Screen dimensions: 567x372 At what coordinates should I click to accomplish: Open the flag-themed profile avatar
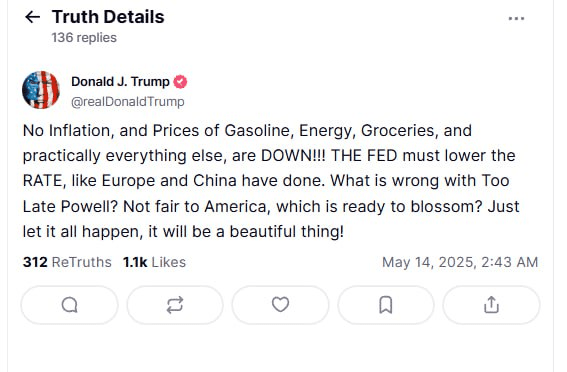point(41,90)
